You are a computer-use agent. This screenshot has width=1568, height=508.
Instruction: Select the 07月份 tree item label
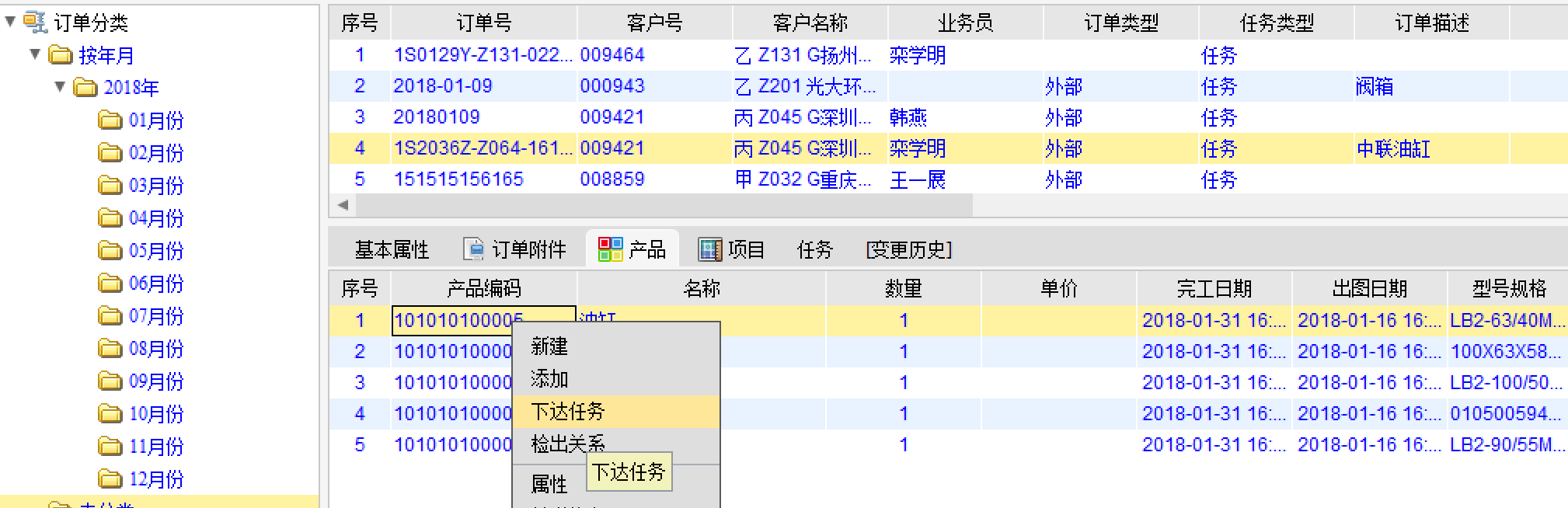[x=156, y=316]
